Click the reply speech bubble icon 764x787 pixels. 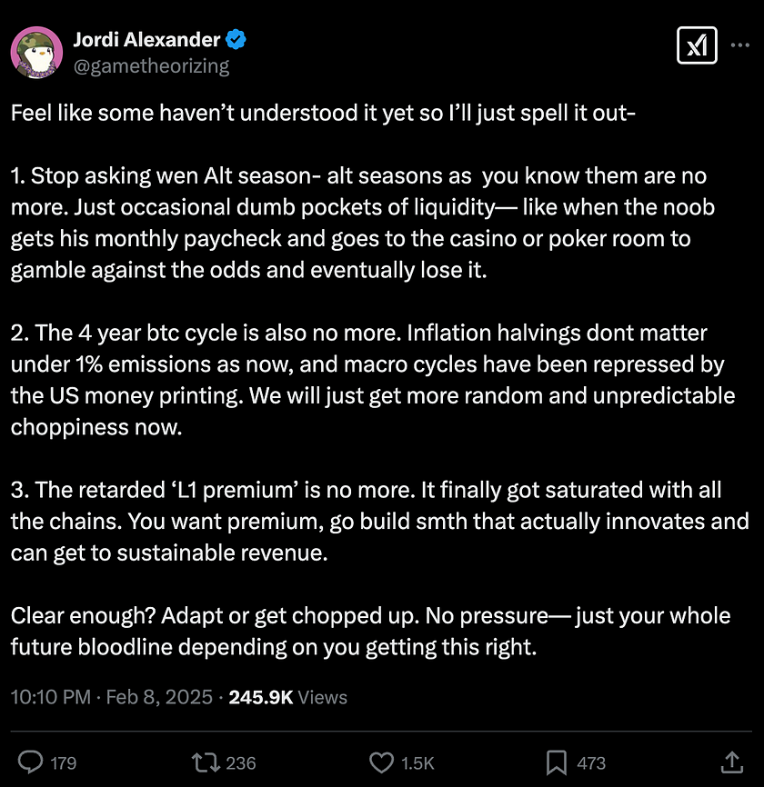pyautogui.click(x=32, y=762)
